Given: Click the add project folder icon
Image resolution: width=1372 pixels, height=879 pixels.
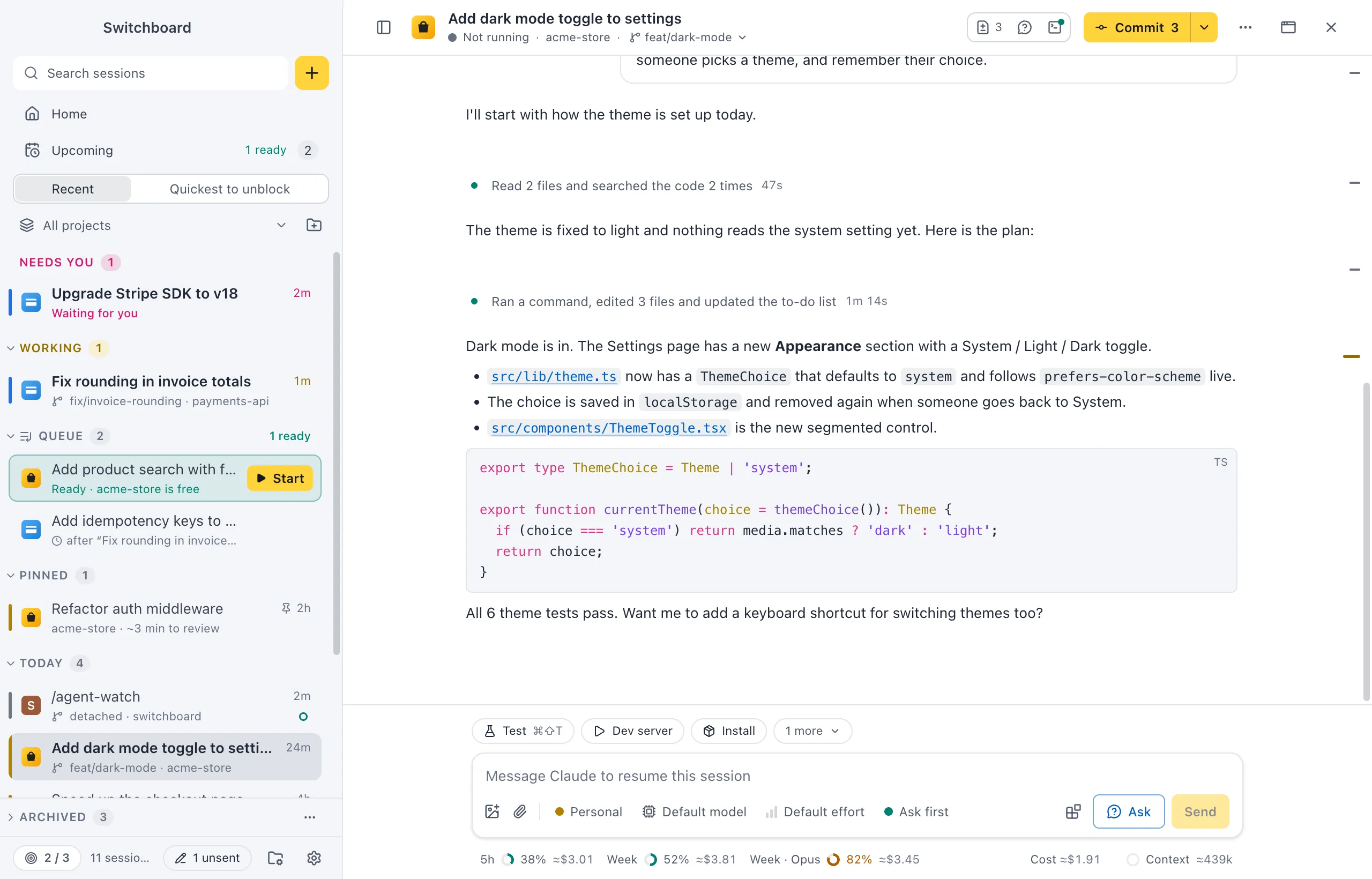Looking at the screenshot, I should point(314,225).
